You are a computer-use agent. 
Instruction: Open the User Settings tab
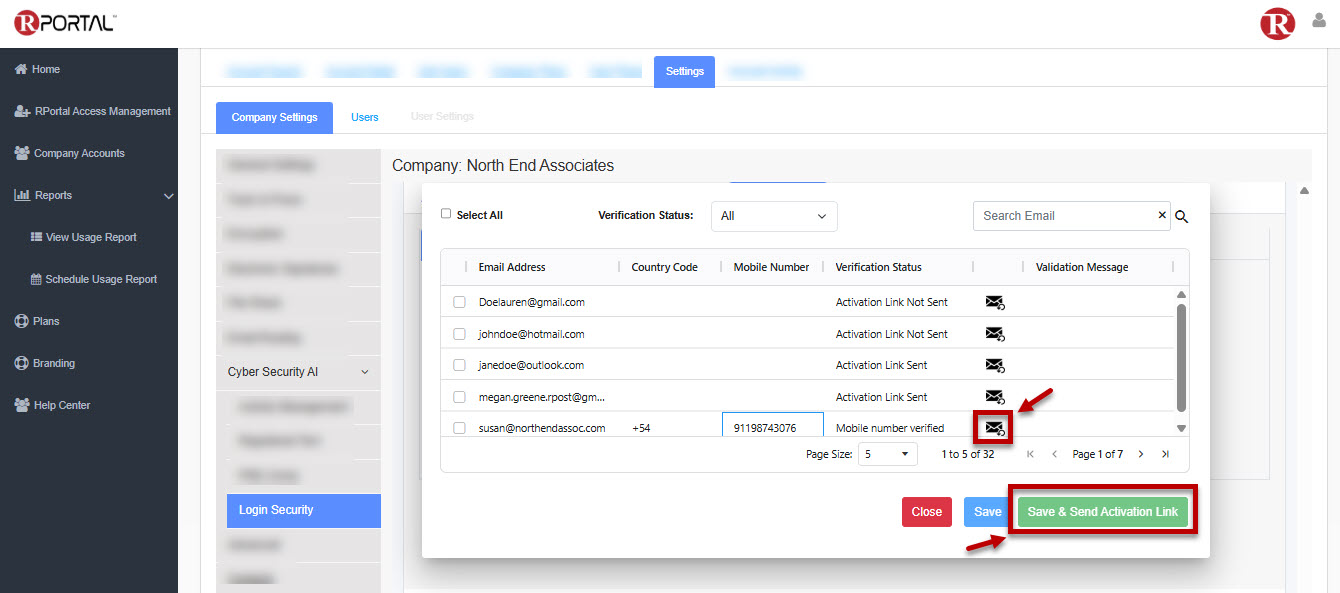[442, 117]
